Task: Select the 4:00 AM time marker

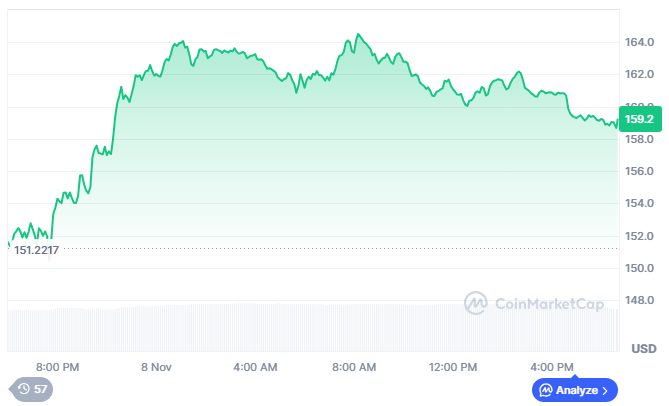Action: tap(254, 367)
